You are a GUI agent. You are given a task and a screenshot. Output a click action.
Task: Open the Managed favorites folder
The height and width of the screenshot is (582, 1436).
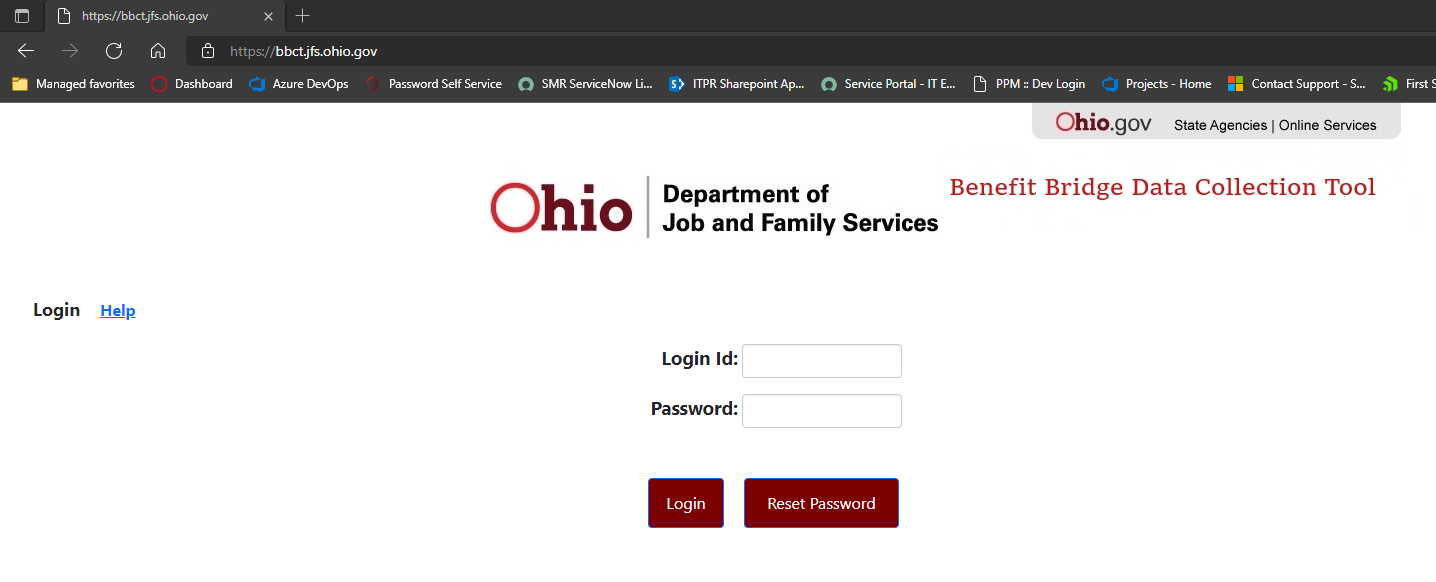[x=73, y=84]
